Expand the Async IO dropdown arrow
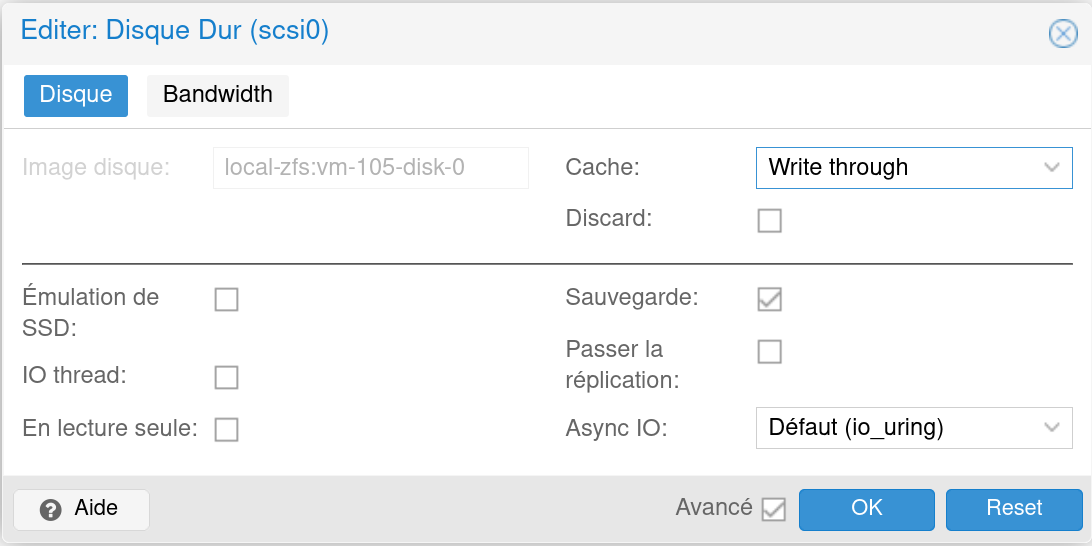 (x=1052, y=428)
